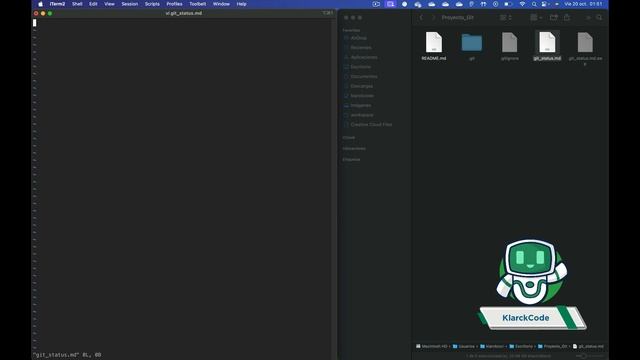Click the "git_status.md" vi status line

pos(67,355)
